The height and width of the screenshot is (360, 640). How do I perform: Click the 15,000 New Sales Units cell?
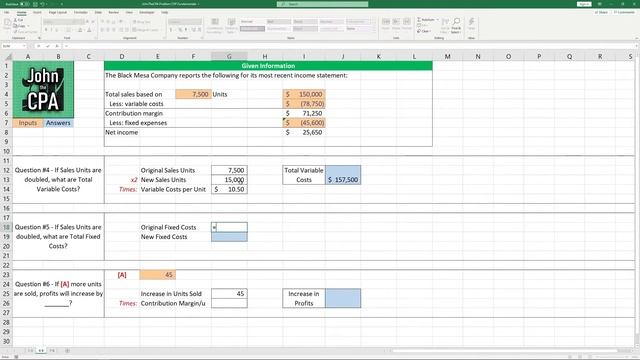(229, 180)
